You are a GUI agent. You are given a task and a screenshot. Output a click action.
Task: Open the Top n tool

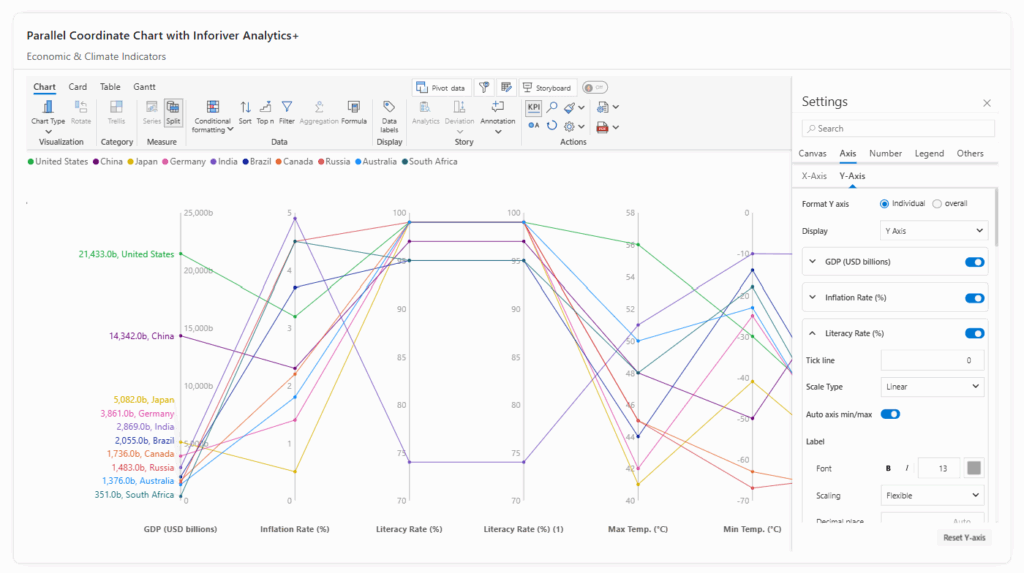coord(265,112)
